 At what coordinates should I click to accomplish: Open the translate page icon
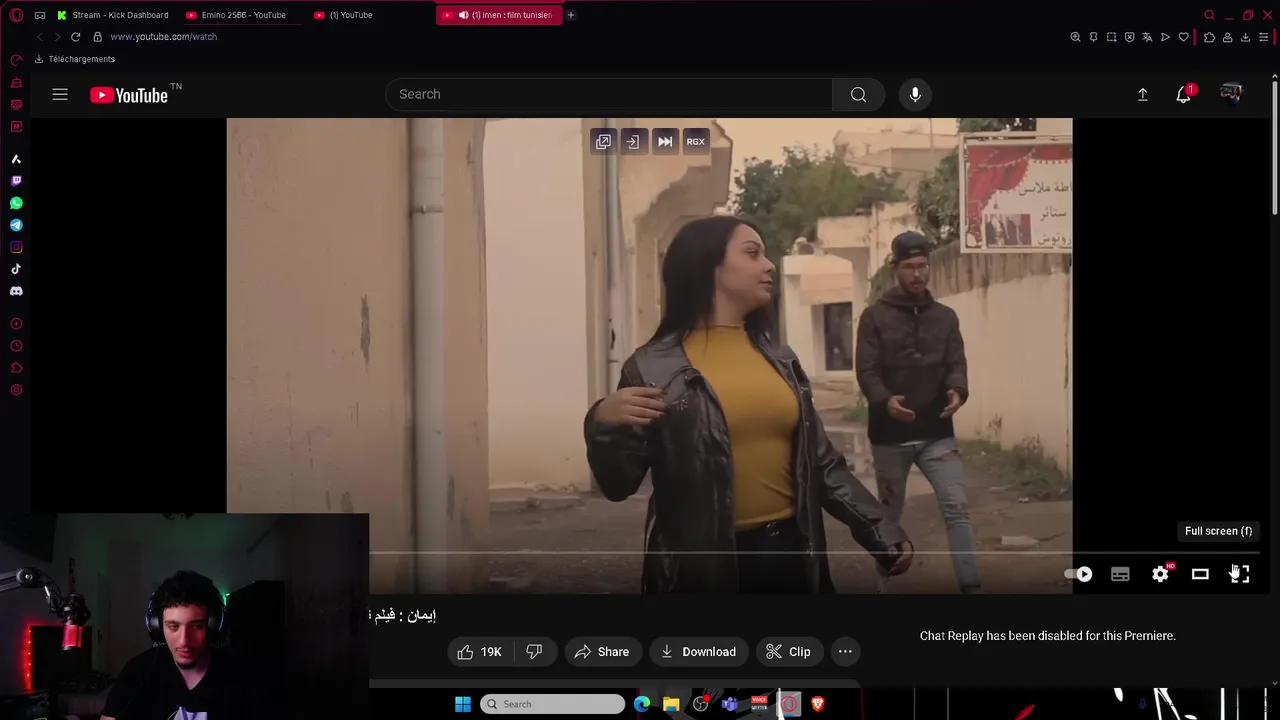point(1147,37)
